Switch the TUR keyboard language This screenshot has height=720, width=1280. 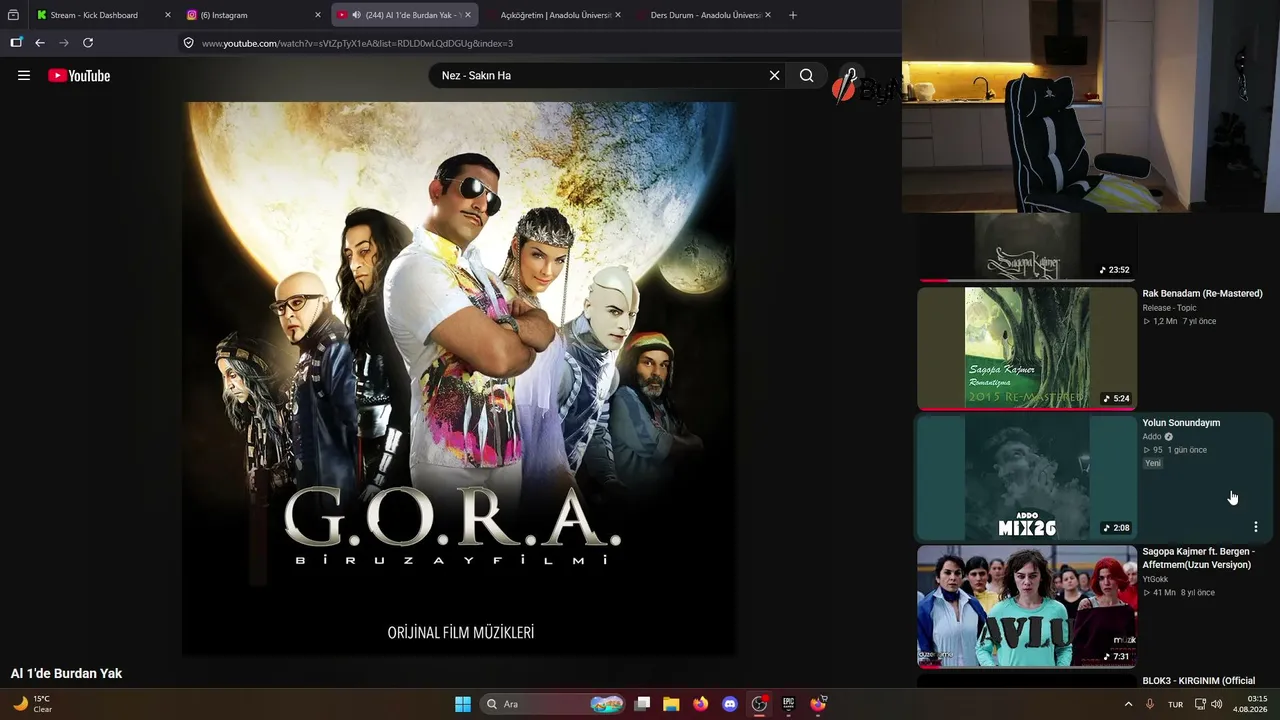click(x=1175, y=704)
